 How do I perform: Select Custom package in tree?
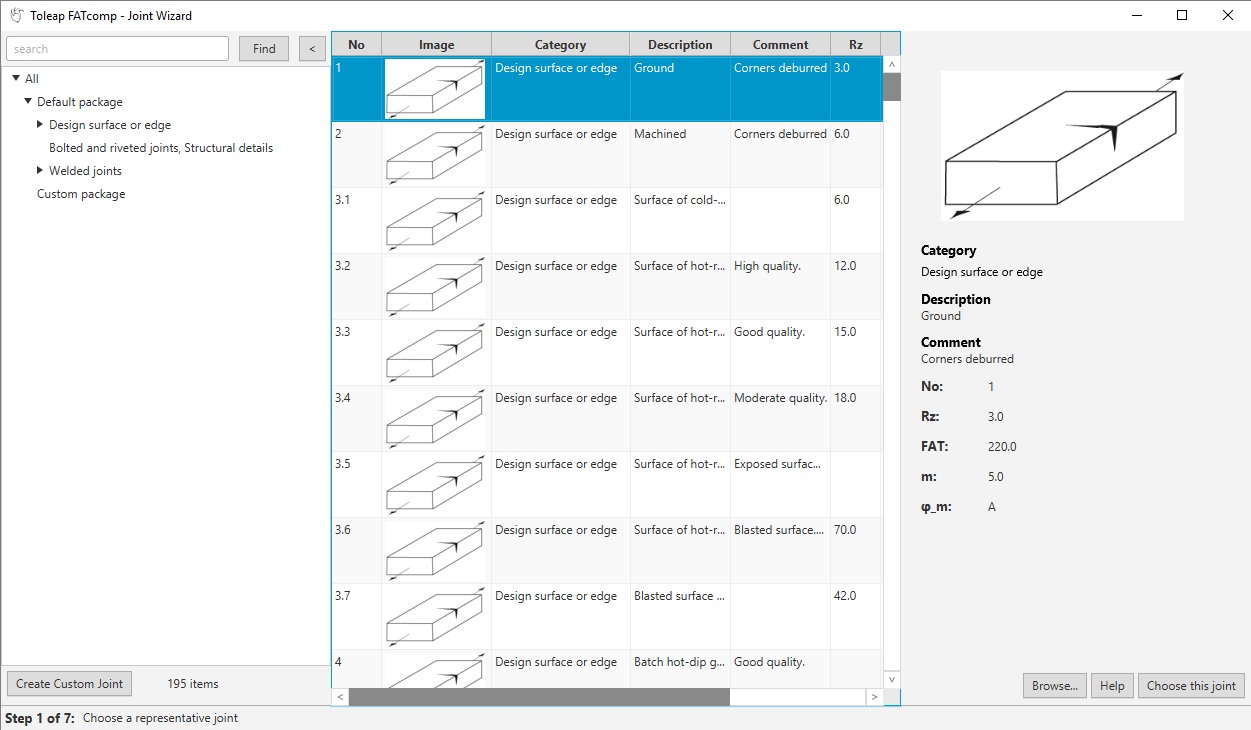click(81, 194)
